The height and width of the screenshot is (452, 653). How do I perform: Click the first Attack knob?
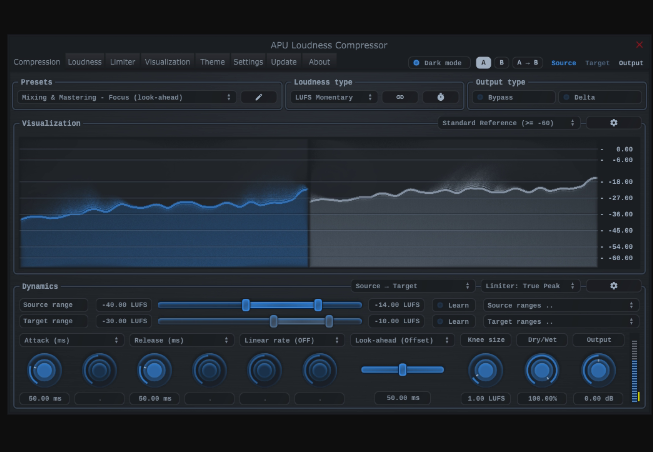click(45, 370)
